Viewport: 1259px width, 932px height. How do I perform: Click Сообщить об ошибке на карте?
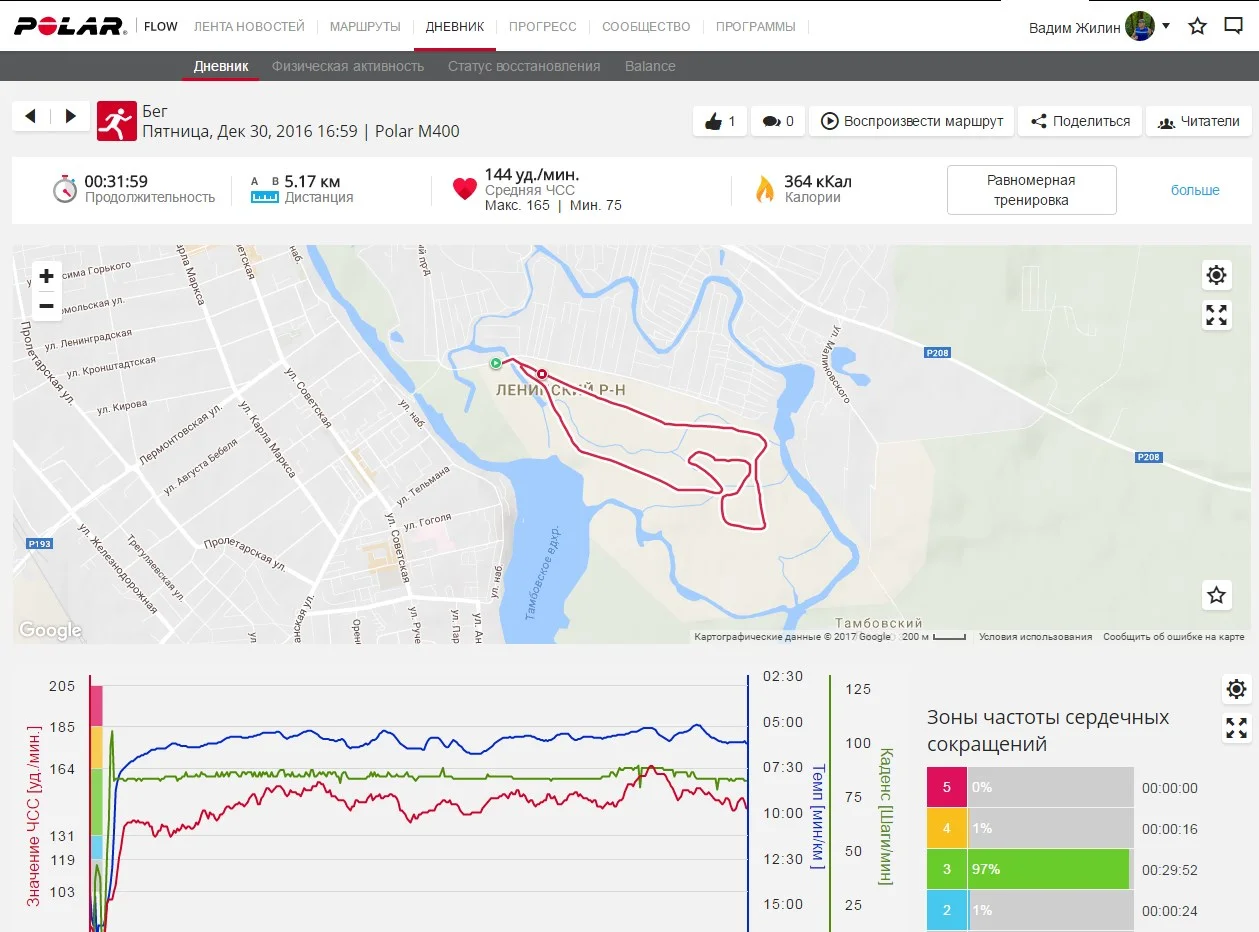[1174, 637]
